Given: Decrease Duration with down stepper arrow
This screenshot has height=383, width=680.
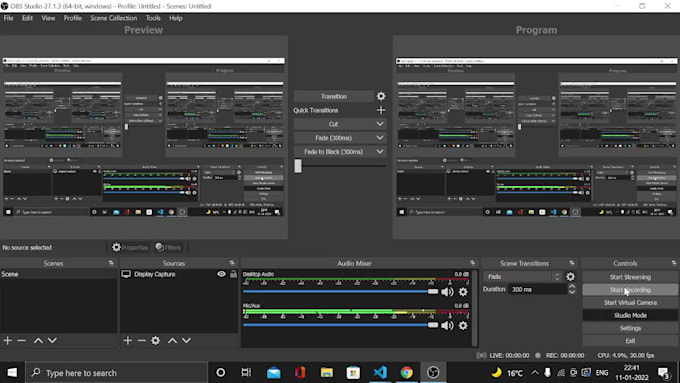Looking at the screenshot, I should point(572,292).
